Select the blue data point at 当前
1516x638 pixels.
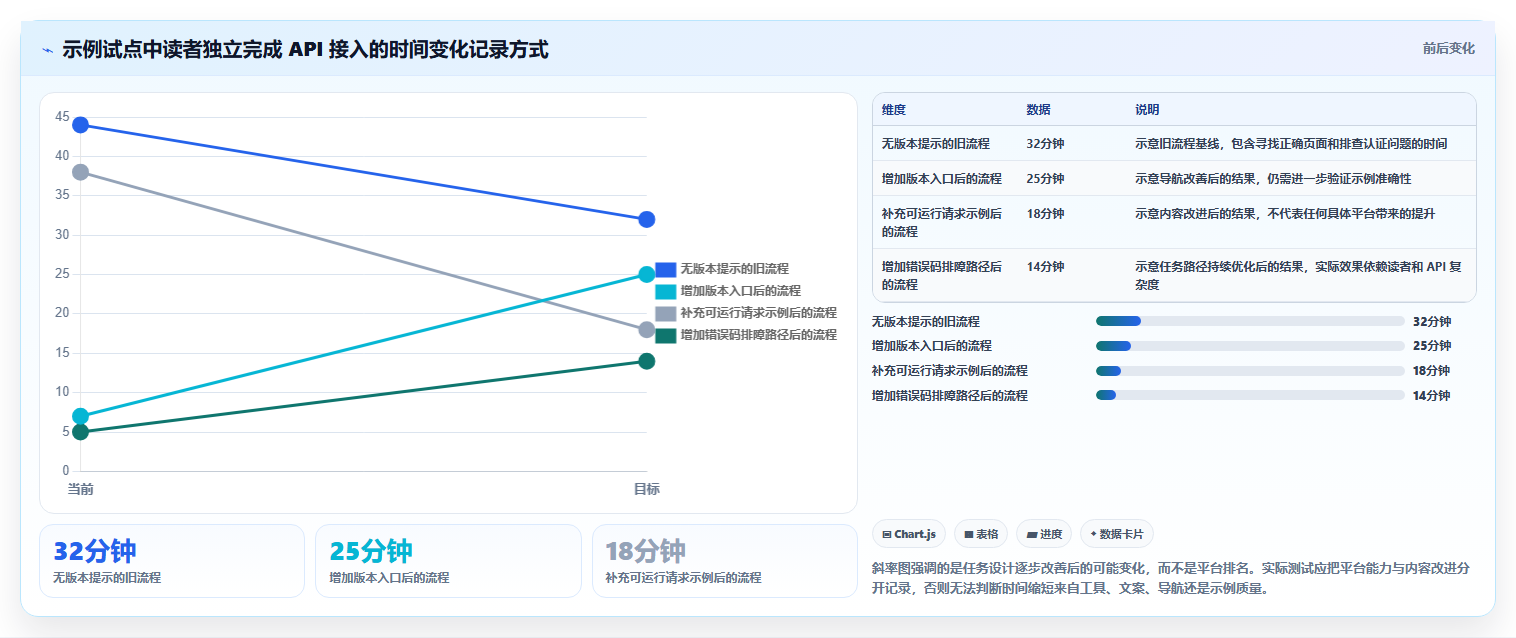click(x=81, y=125)
